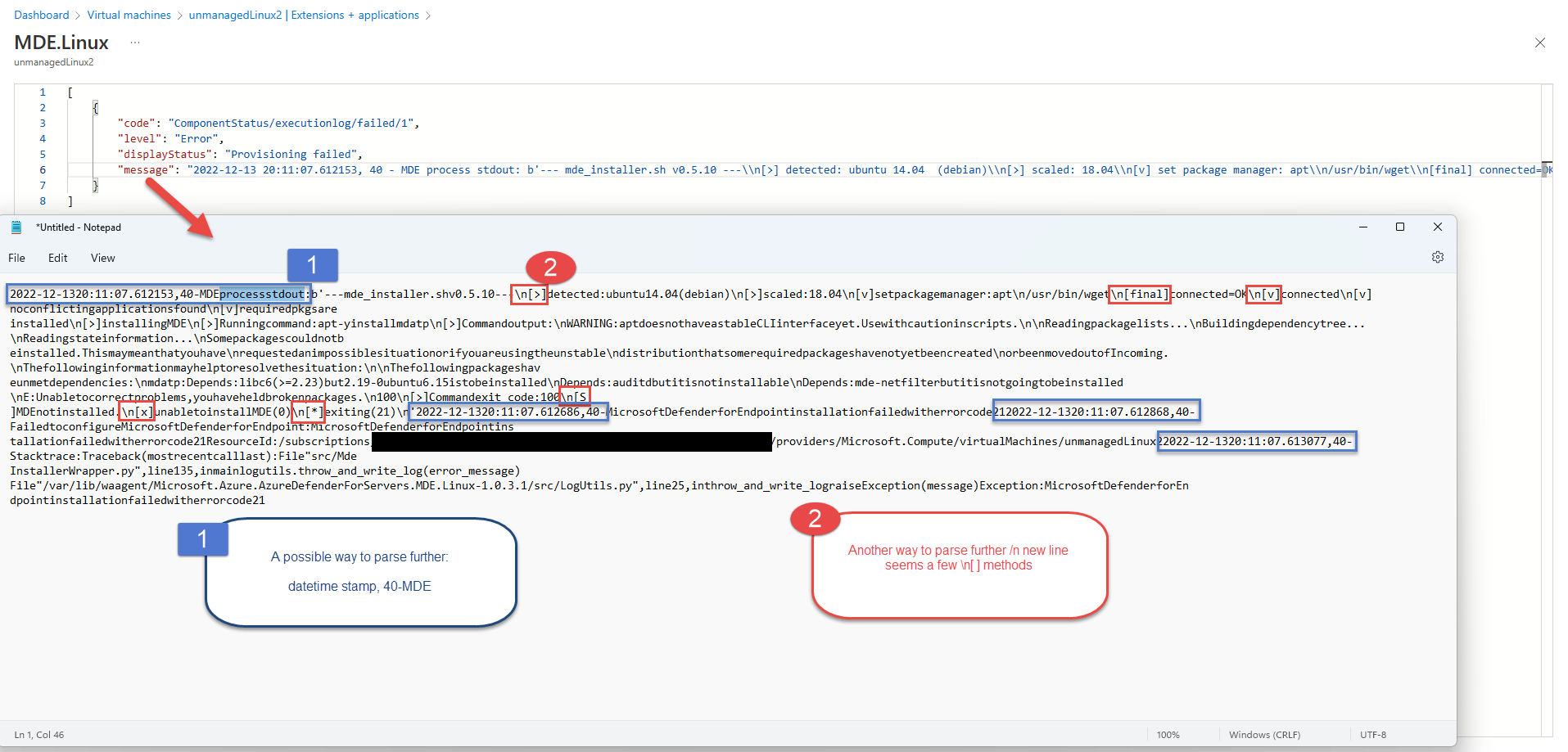Click the Notepad app icon in title bar
The image size is (1568, 752).
pos(16,227)
